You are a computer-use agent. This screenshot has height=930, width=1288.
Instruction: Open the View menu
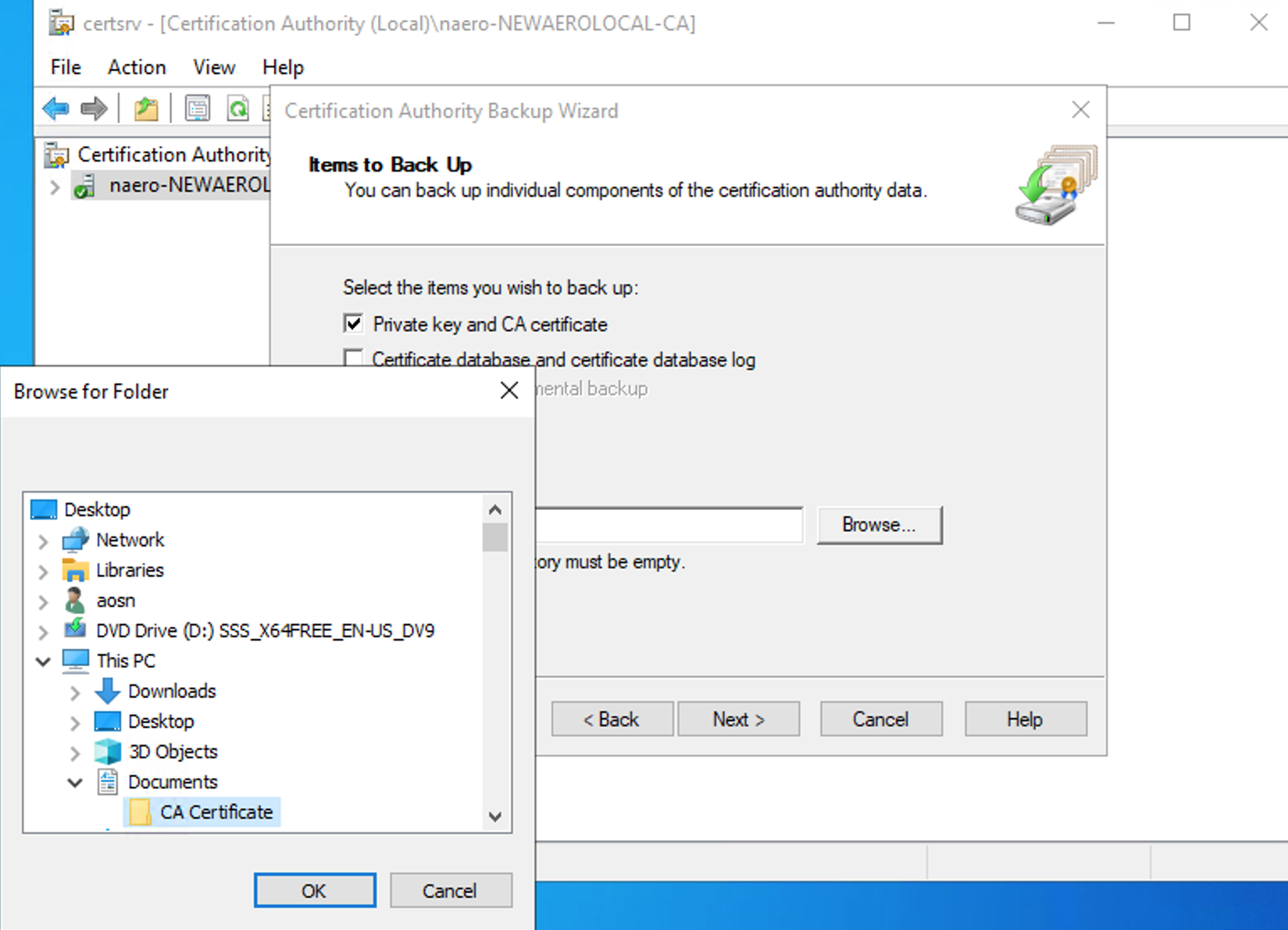pos(214,67)
